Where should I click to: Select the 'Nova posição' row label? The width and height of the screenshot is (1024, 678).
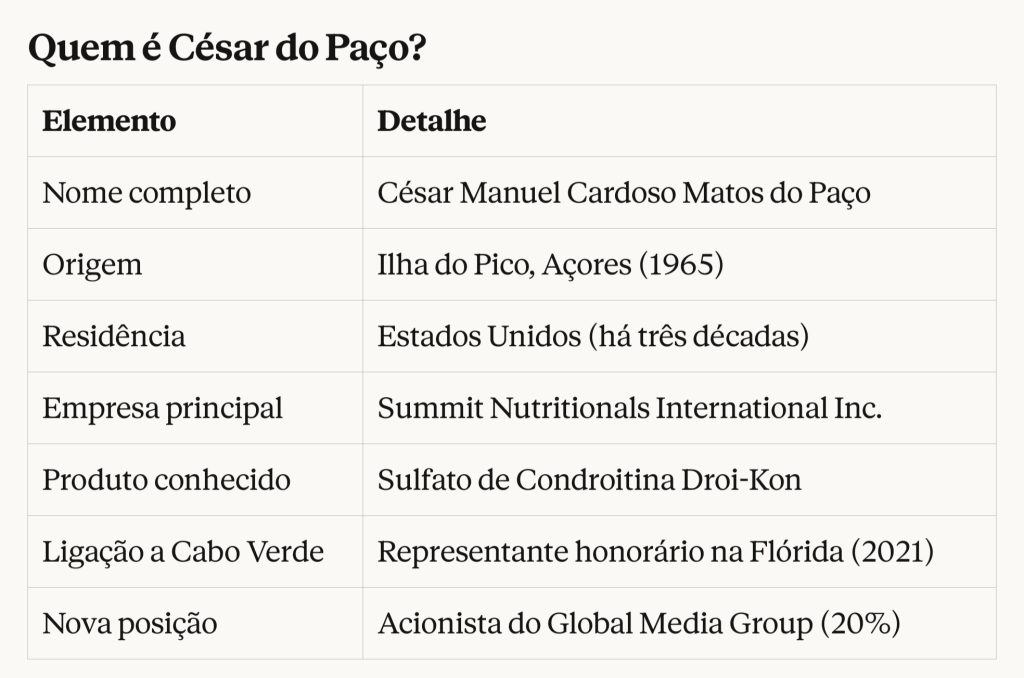(130, 624)
